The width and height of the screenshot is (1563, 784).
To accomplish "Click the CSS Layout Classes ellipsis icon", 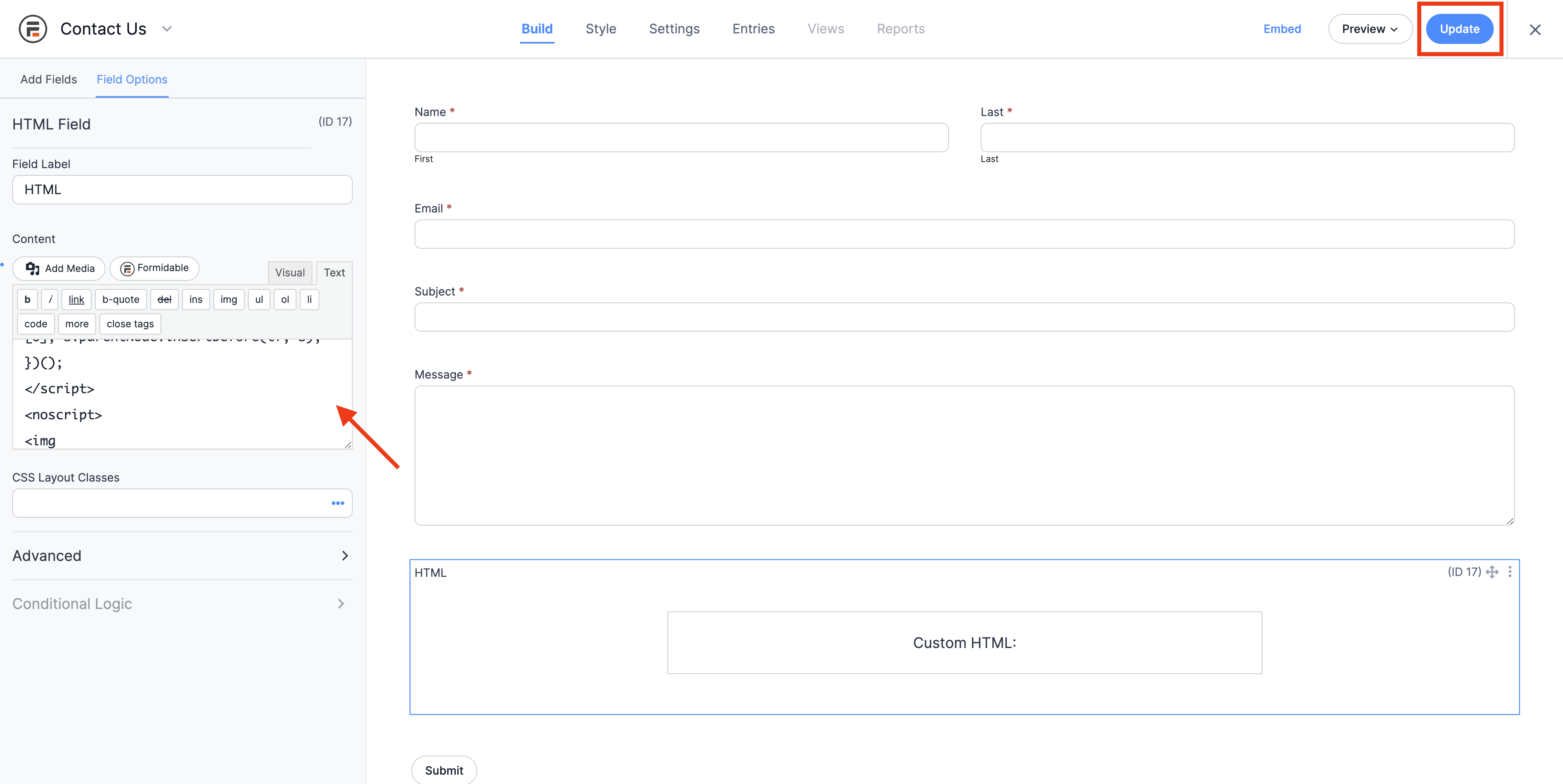I will [x=338, y=503].
